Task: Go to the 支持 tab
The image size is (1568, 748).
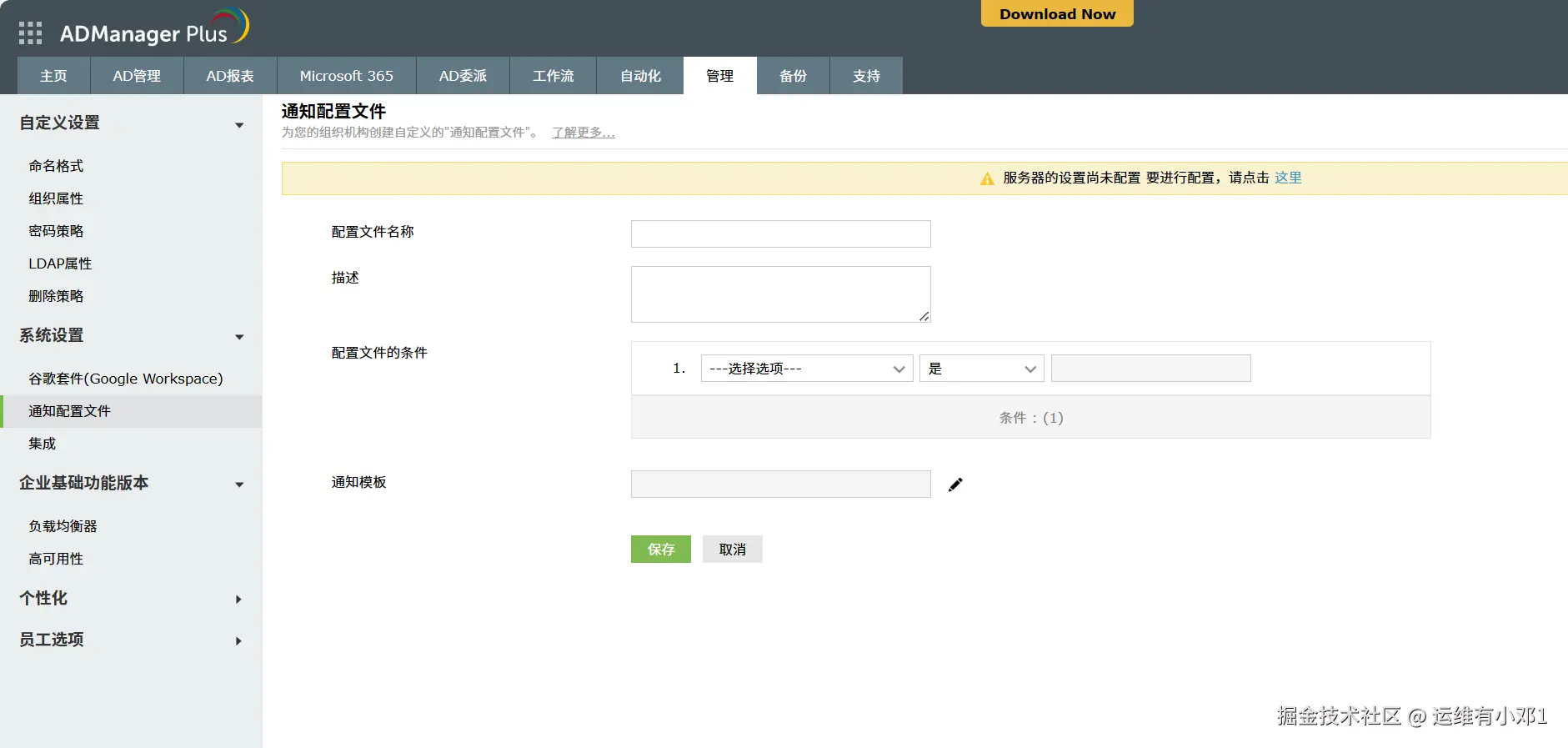Action: coord(866,76)
